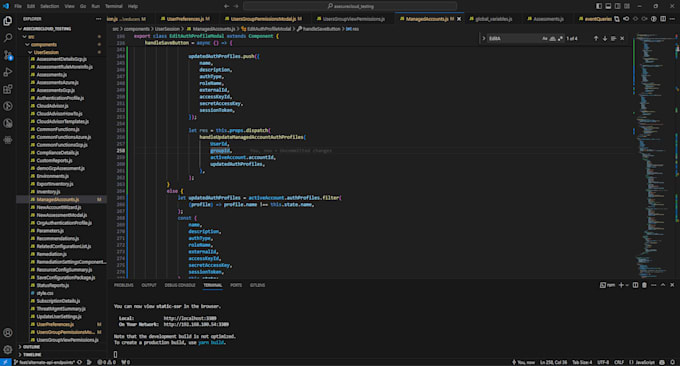Kill terminal with the trash icon
The height and width of the screenshot is (366, 680).
(644, 285)
